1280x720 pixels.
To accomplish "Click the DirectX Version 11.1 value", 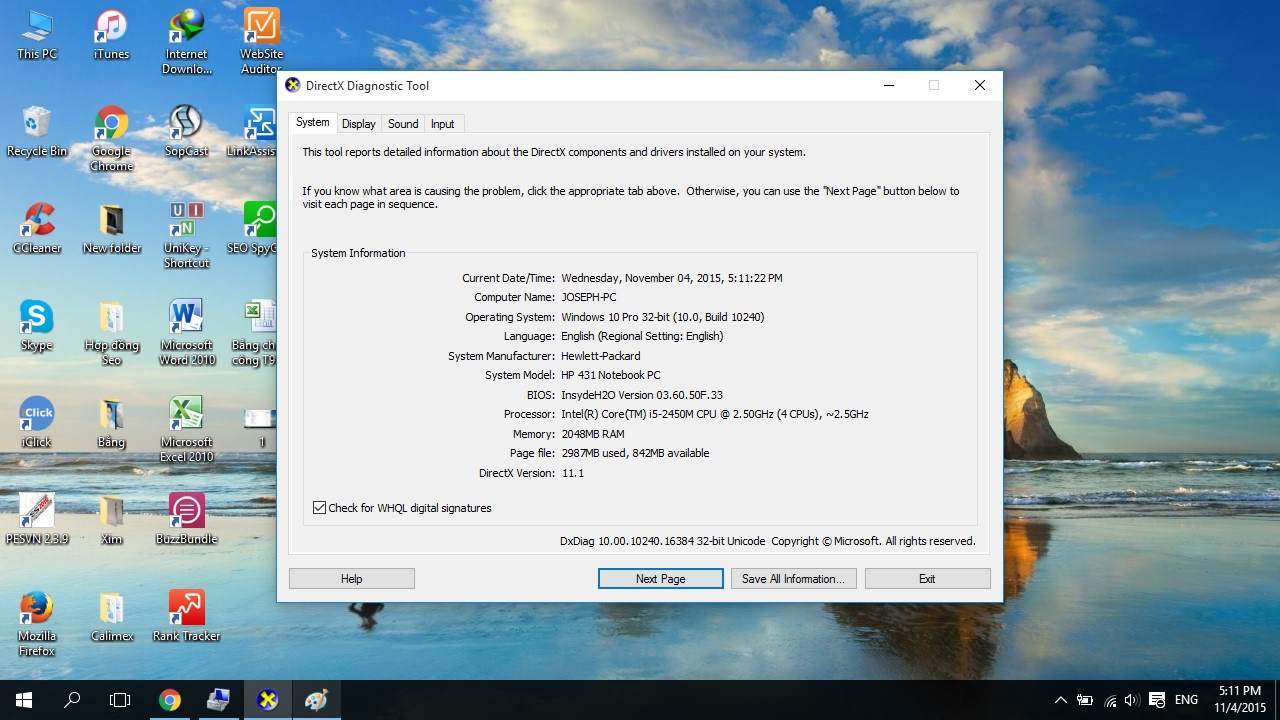I will click(x=573, y=473).
